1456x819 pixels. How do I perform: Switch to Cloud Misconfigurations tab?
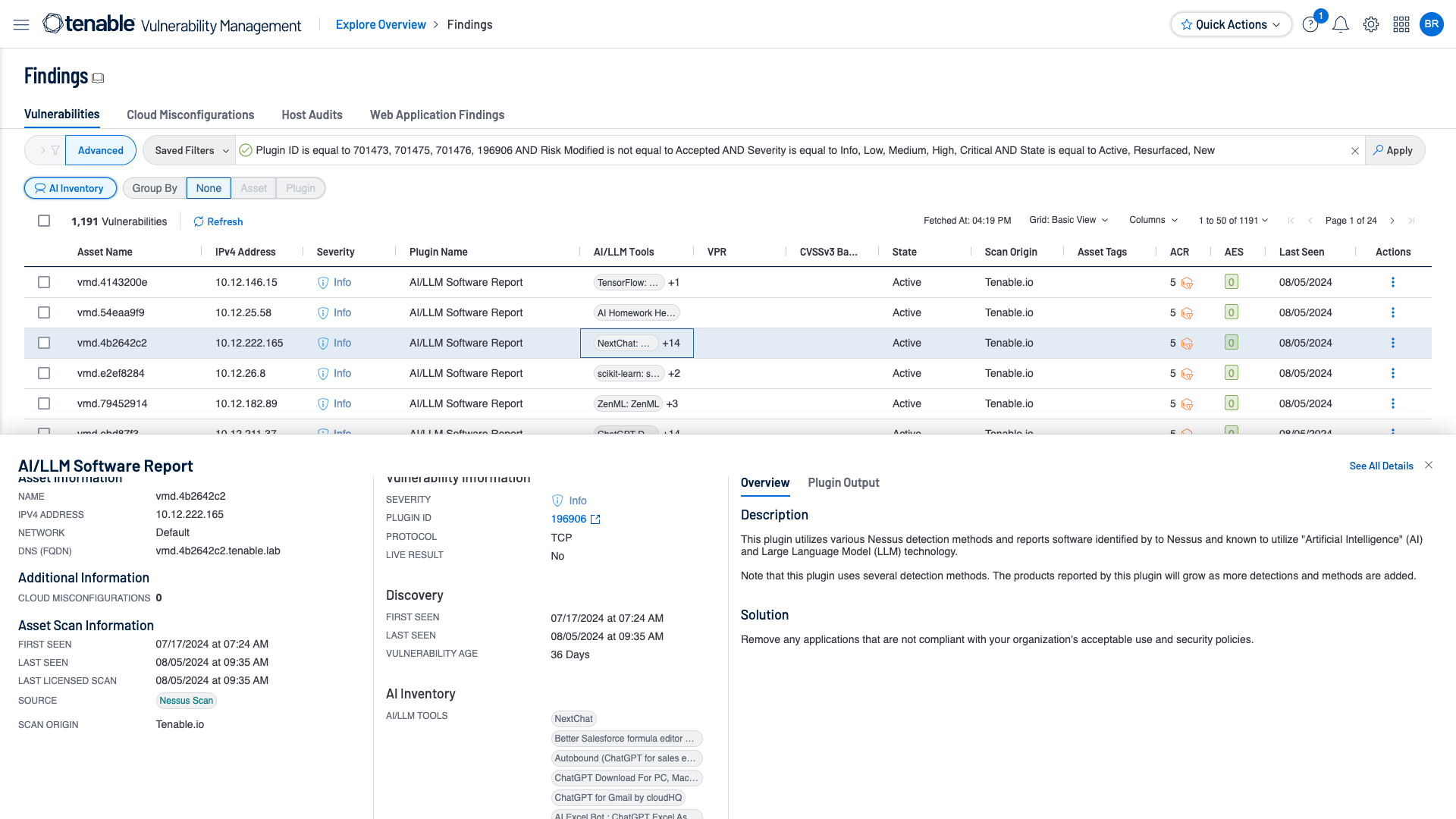tap(190, 115)
